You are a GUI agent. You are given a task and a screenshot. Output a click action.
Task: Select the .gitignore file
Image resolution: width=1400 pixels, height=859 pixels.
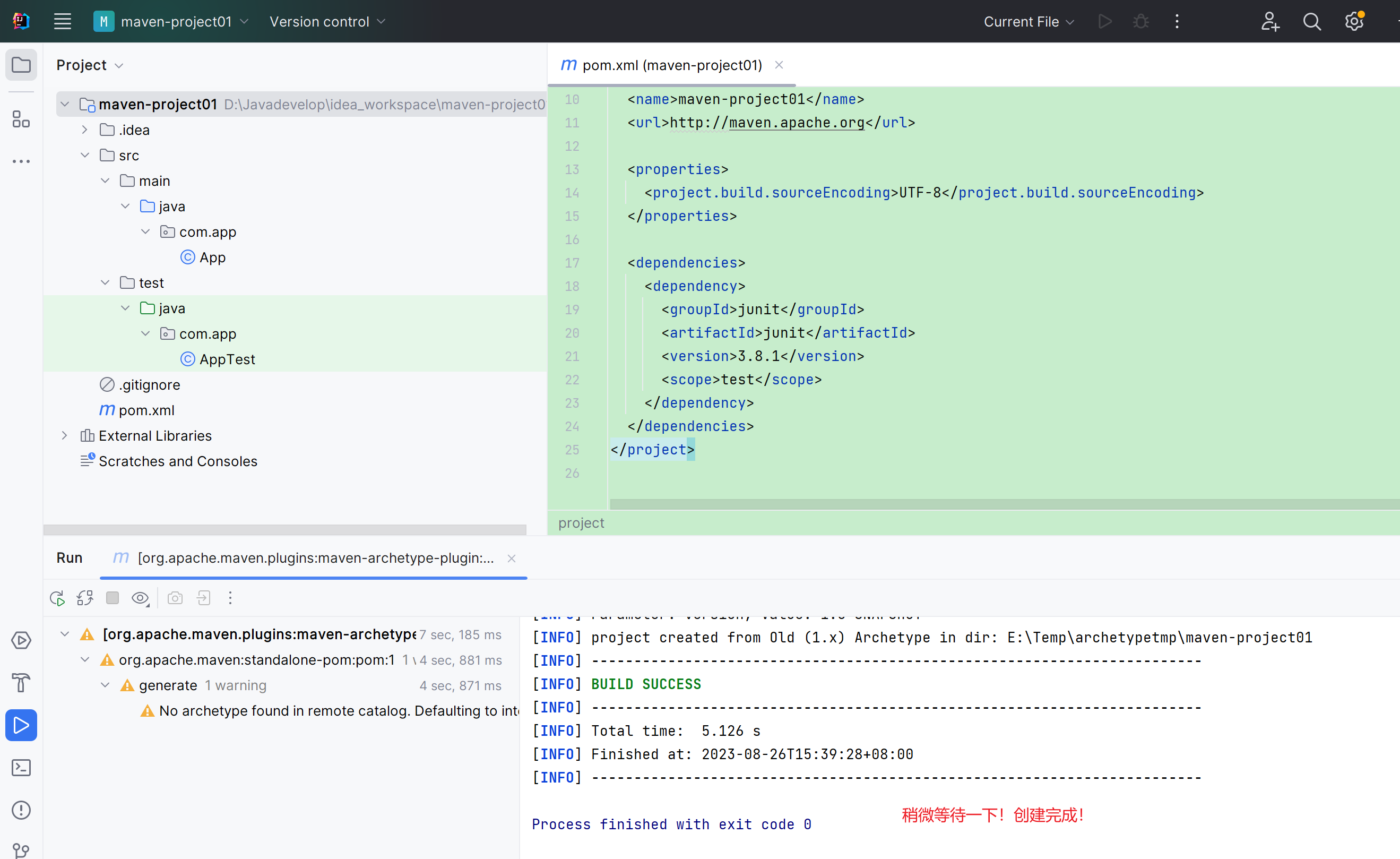point(140,384)
